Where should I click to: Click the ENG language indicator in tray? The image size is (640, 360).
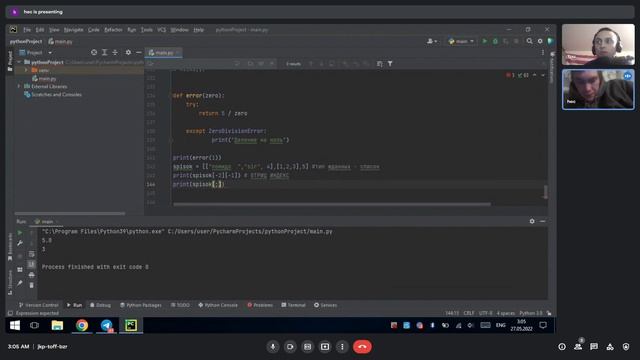pyautogui.click(x=500, y=325)
